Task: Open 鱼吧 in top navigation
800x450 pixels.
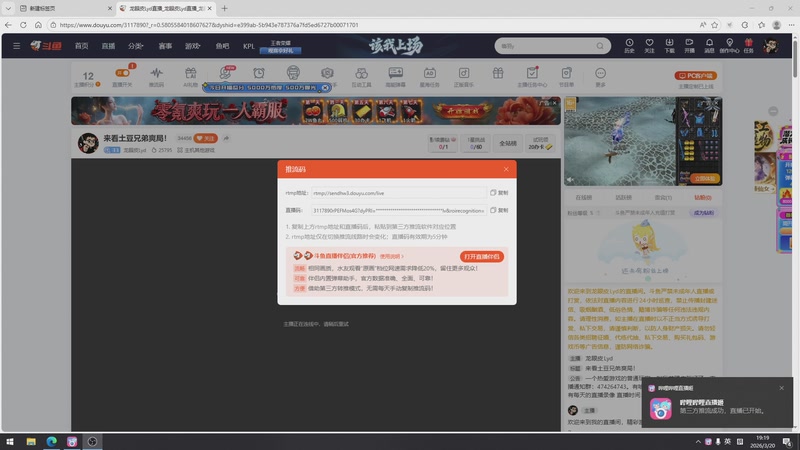Action: (222, 46)
